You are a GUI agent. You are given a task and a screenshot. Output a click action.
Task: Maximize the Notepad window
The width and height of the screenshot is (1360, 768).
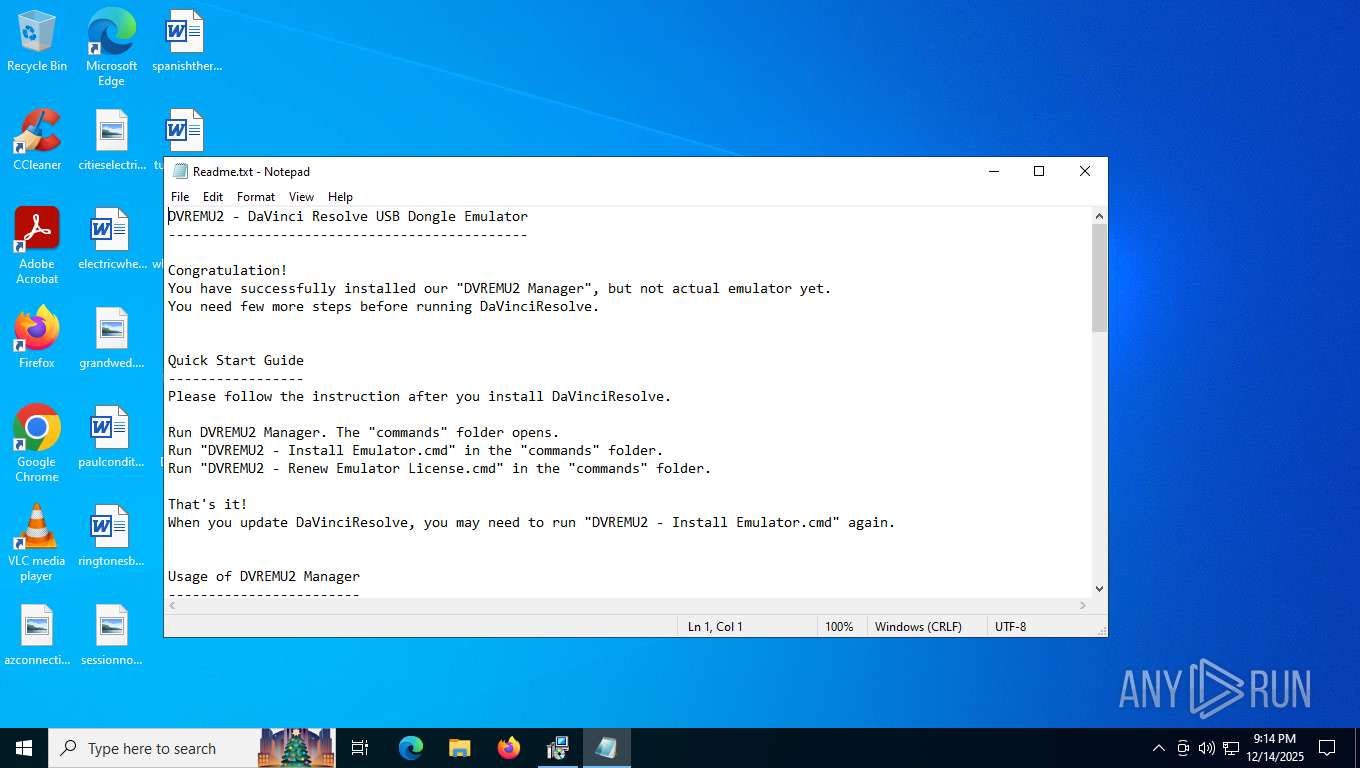click(1039, 171)
